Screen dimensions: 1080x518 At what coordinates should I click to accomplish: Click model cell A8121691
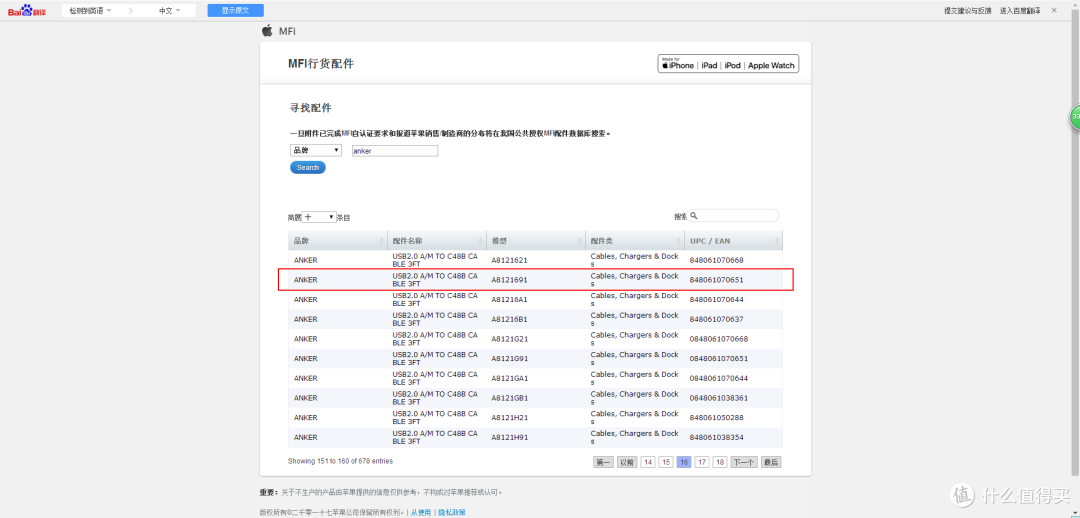click(x=509, y=280)
